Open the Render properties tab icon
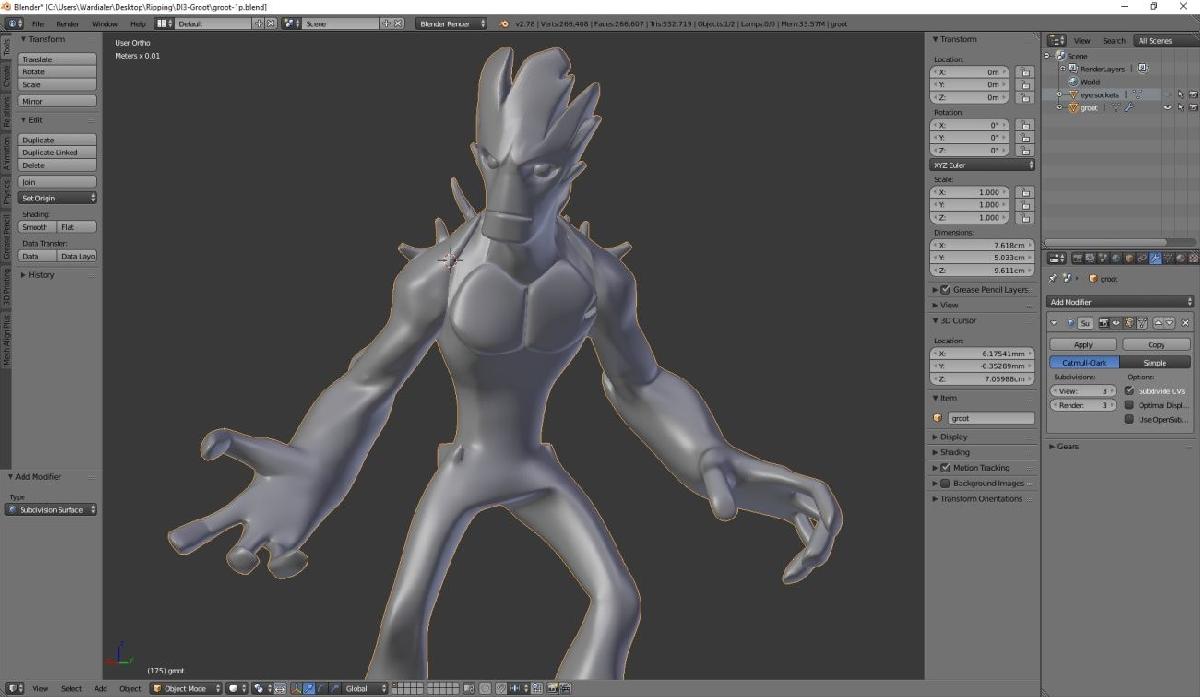This screenshot has height=697, width=1200. 1078,258
